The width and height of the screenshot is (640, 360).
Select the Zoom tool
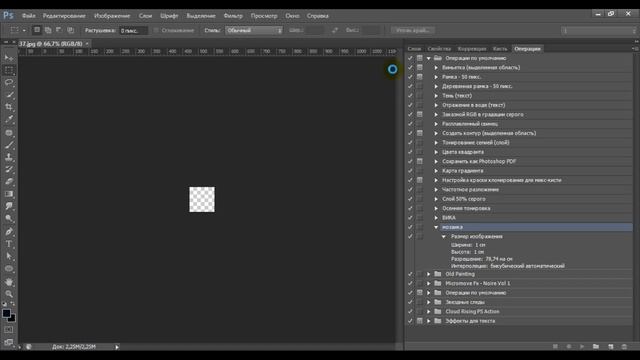coord(9,294)
